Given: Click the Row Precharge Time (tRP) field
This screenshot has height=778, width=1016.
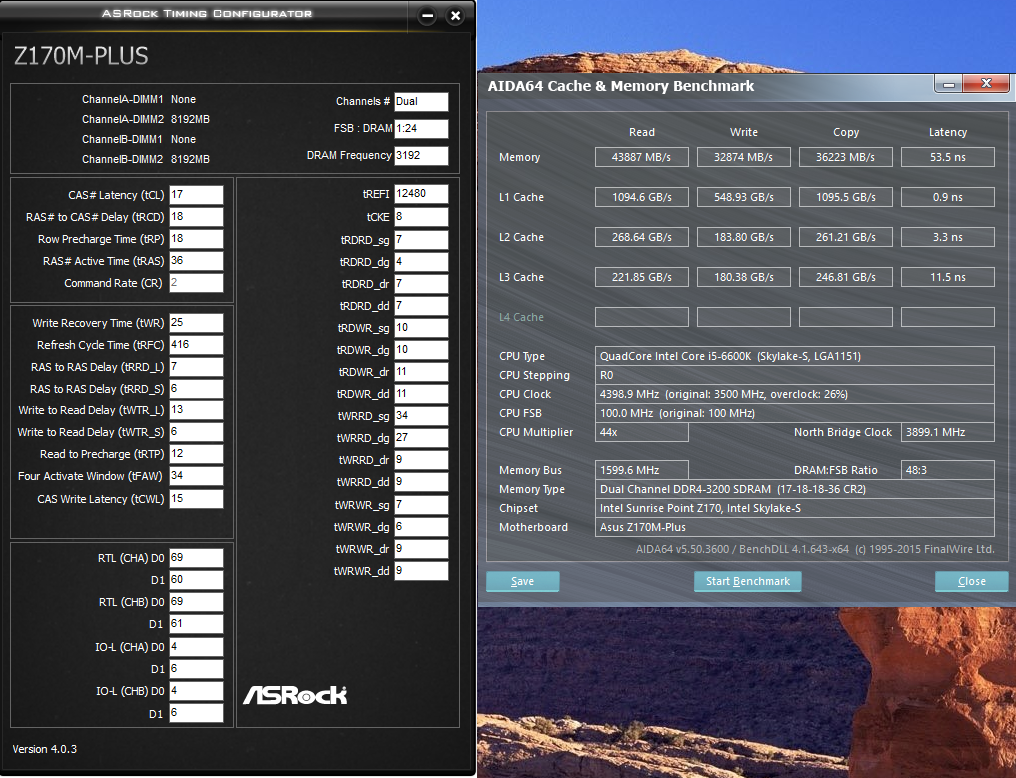Looking at the screenshot, I should (196, 238).
